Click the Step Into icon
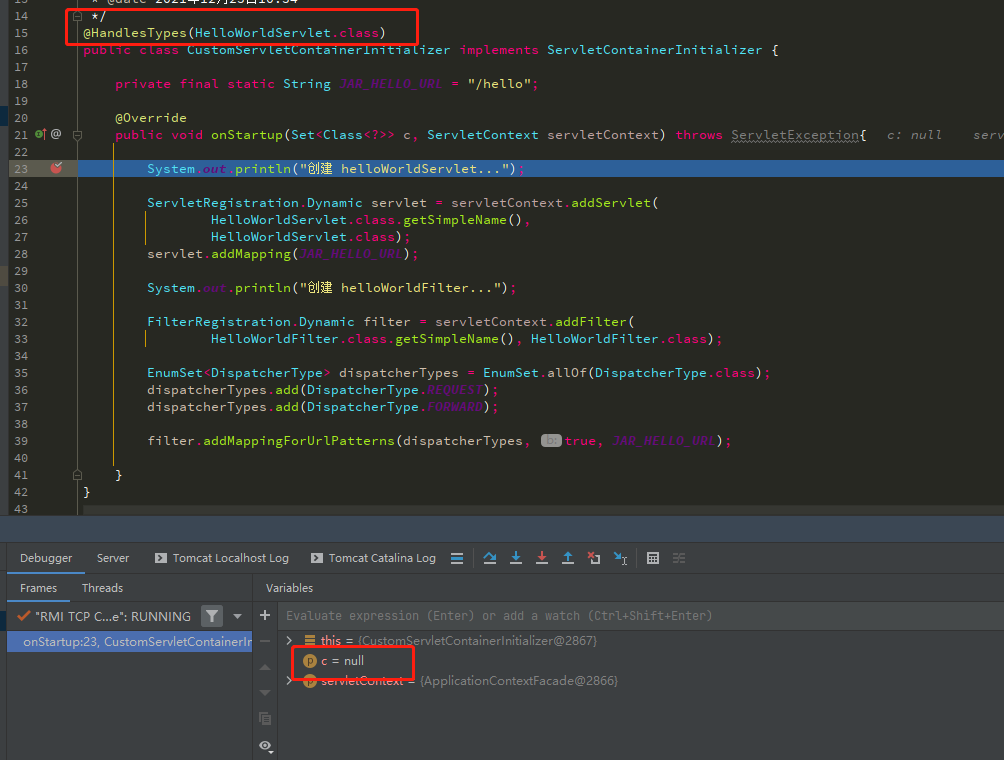This screenshot has height=760, width=1004. [x=515, y=558]
